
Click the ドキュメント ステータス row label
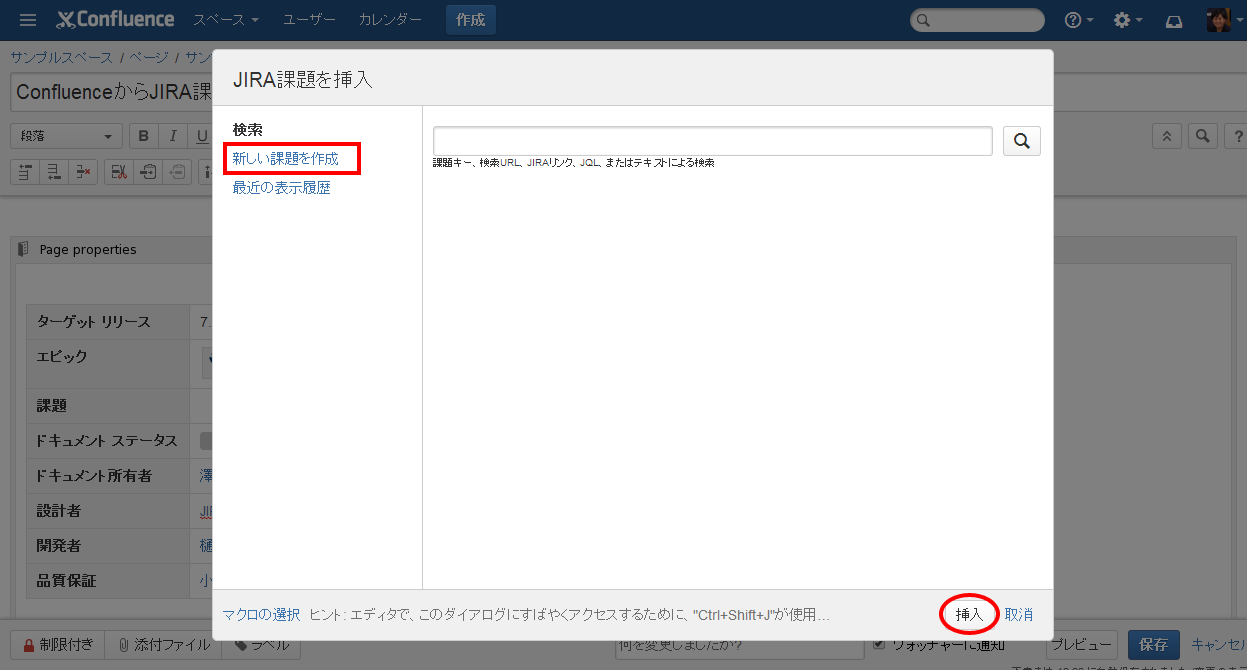(x=107, y=441)
